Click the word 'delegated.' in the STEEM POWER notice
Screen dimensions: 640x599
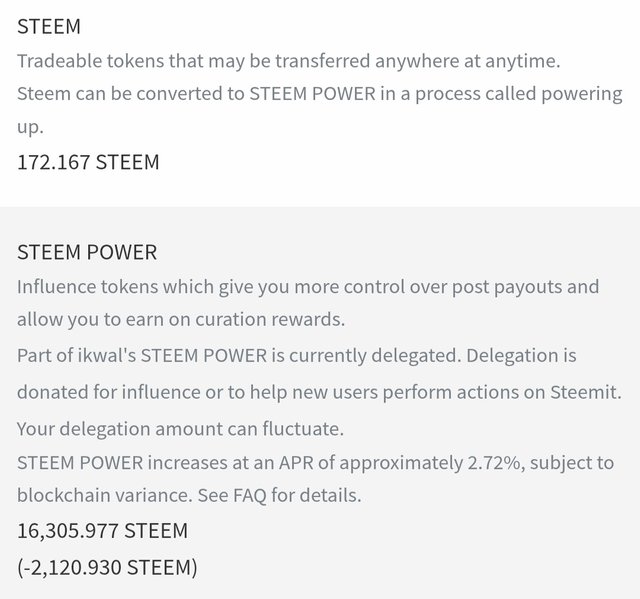pos(416,356)
